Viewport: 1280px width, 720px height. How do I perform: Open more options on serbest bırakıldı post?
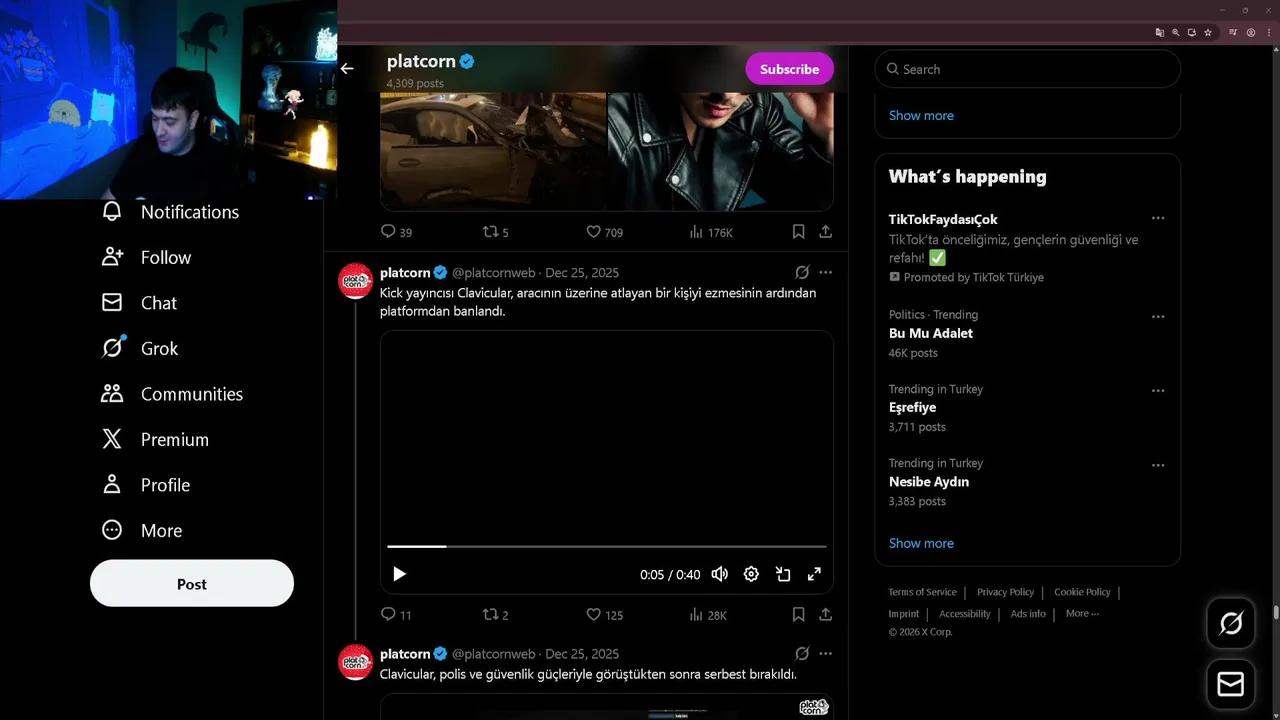pos(825,653)
